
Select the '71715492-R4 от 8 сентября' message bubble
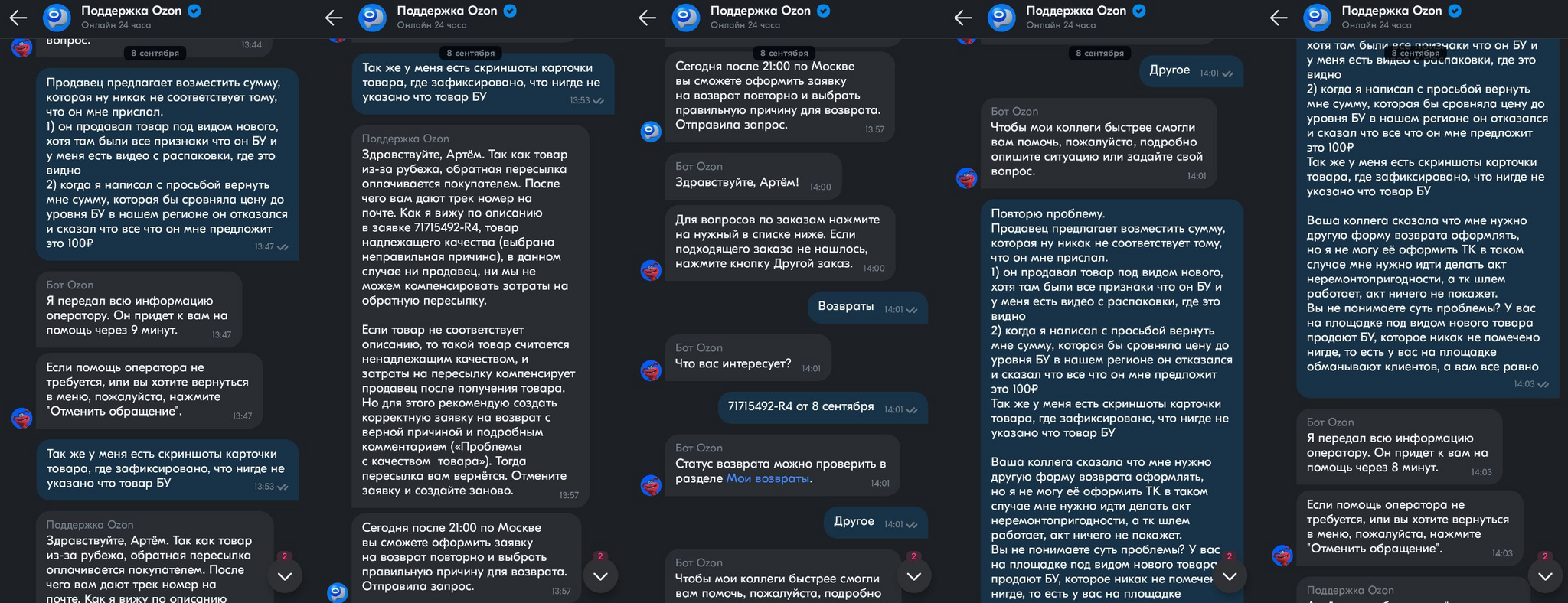(823, 407)
